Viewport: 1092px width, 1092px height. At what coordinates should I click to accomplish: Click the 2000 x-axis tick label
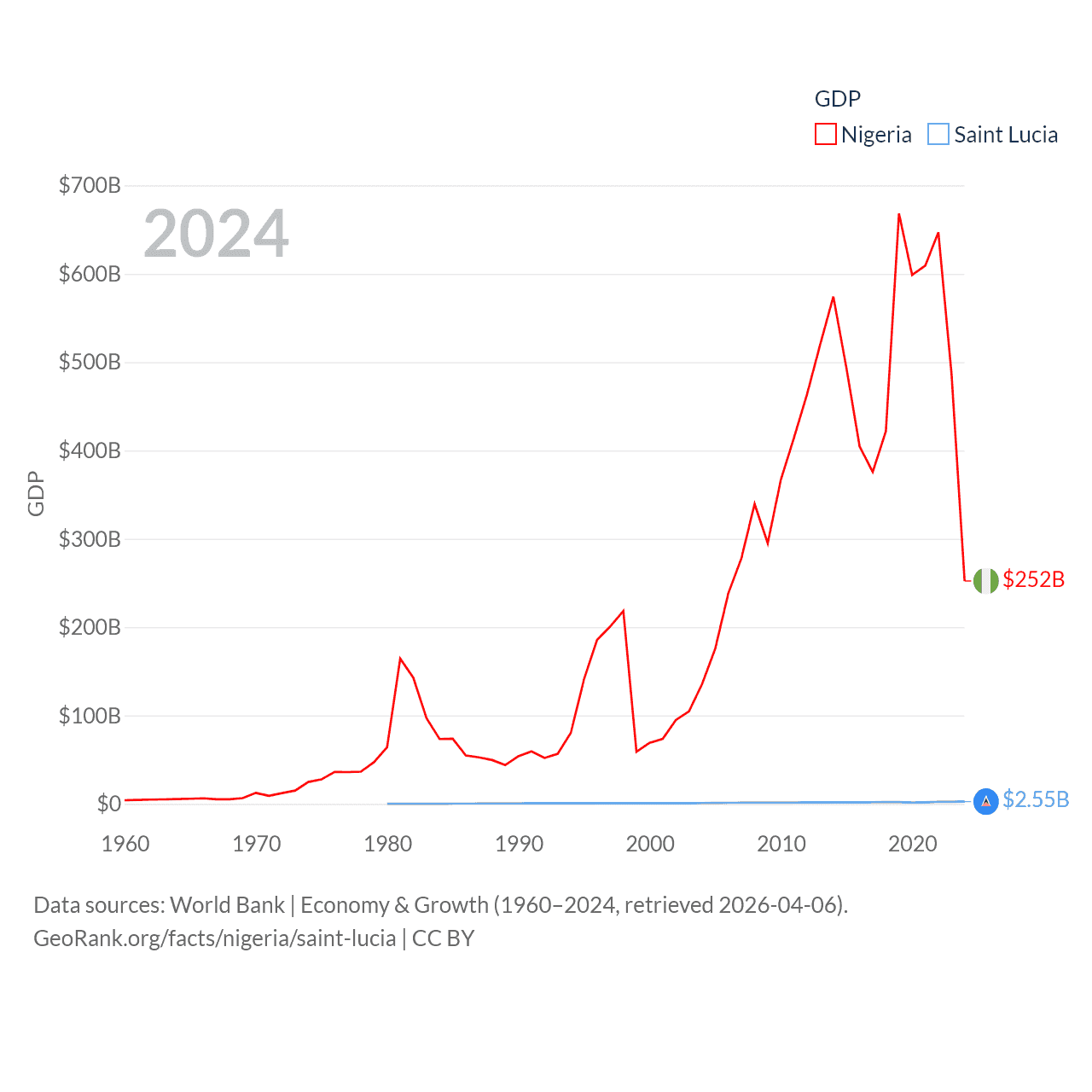coord(650,844)
